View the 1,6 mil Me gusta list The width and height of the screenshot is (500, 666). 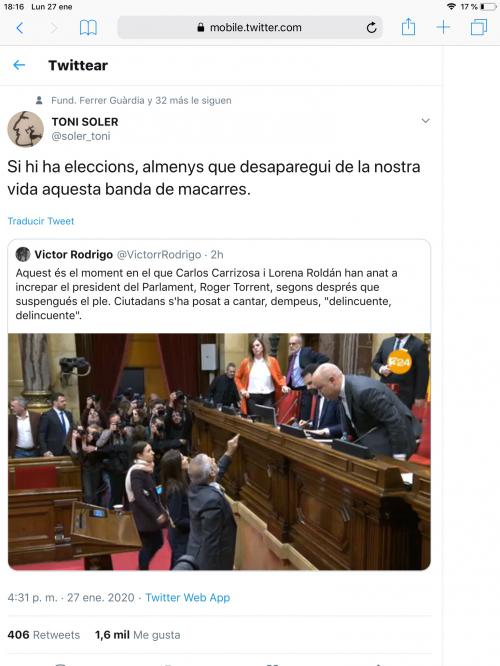138,635
